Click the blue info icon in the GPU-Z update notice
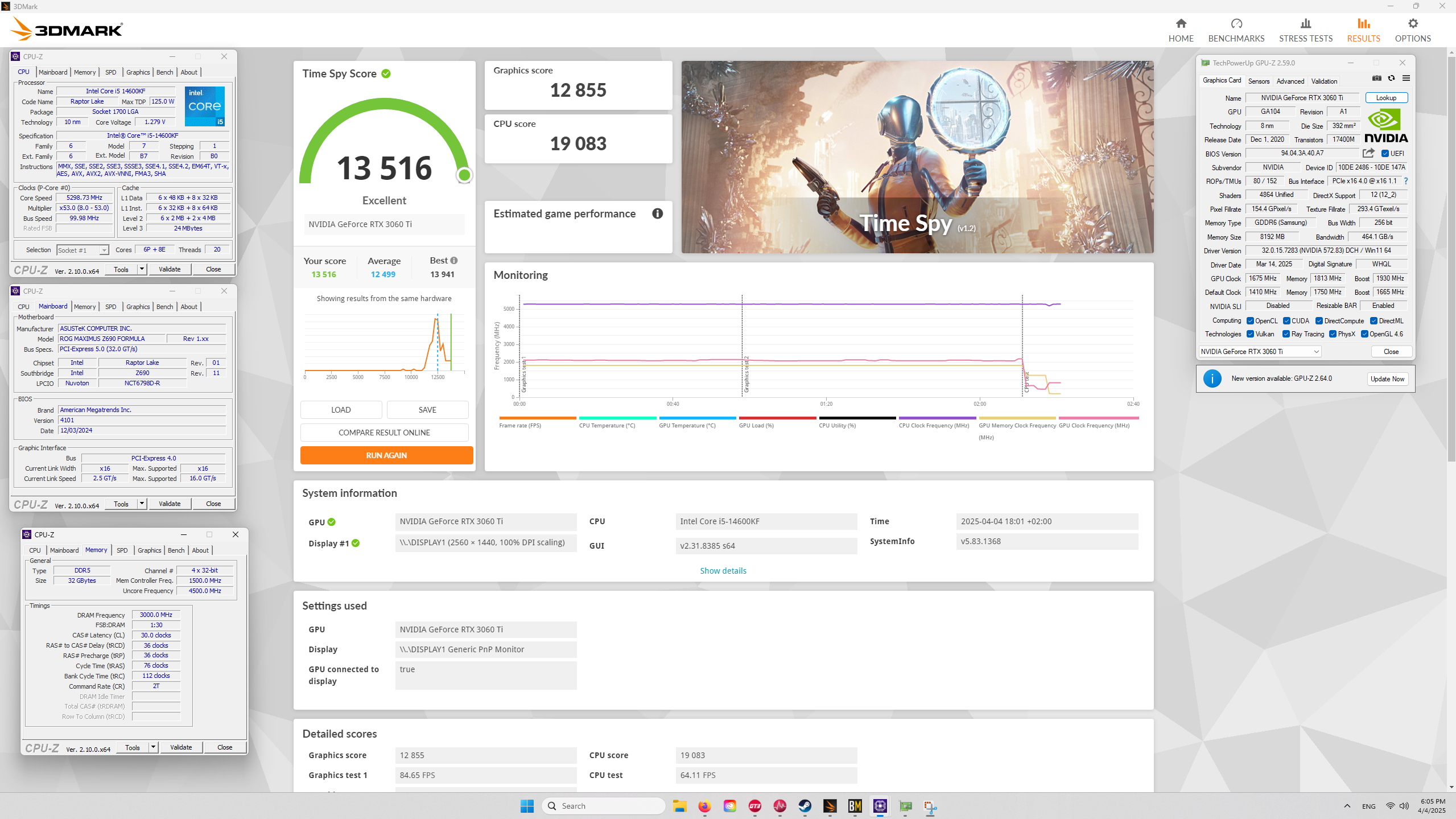 (1212, 378)
